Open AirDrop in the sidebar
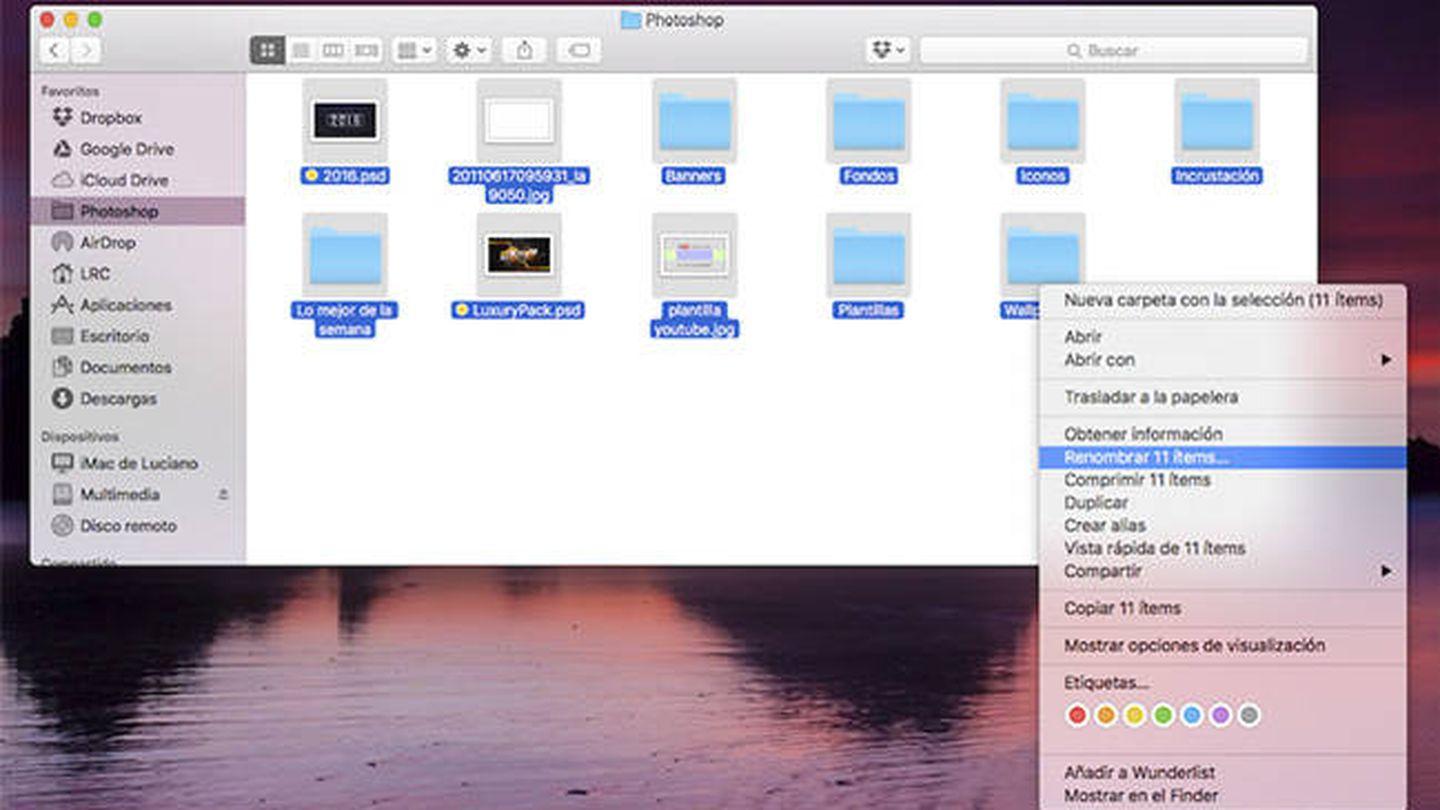Viewport: 1440px width, 810px height. click(x=107, y=242)
